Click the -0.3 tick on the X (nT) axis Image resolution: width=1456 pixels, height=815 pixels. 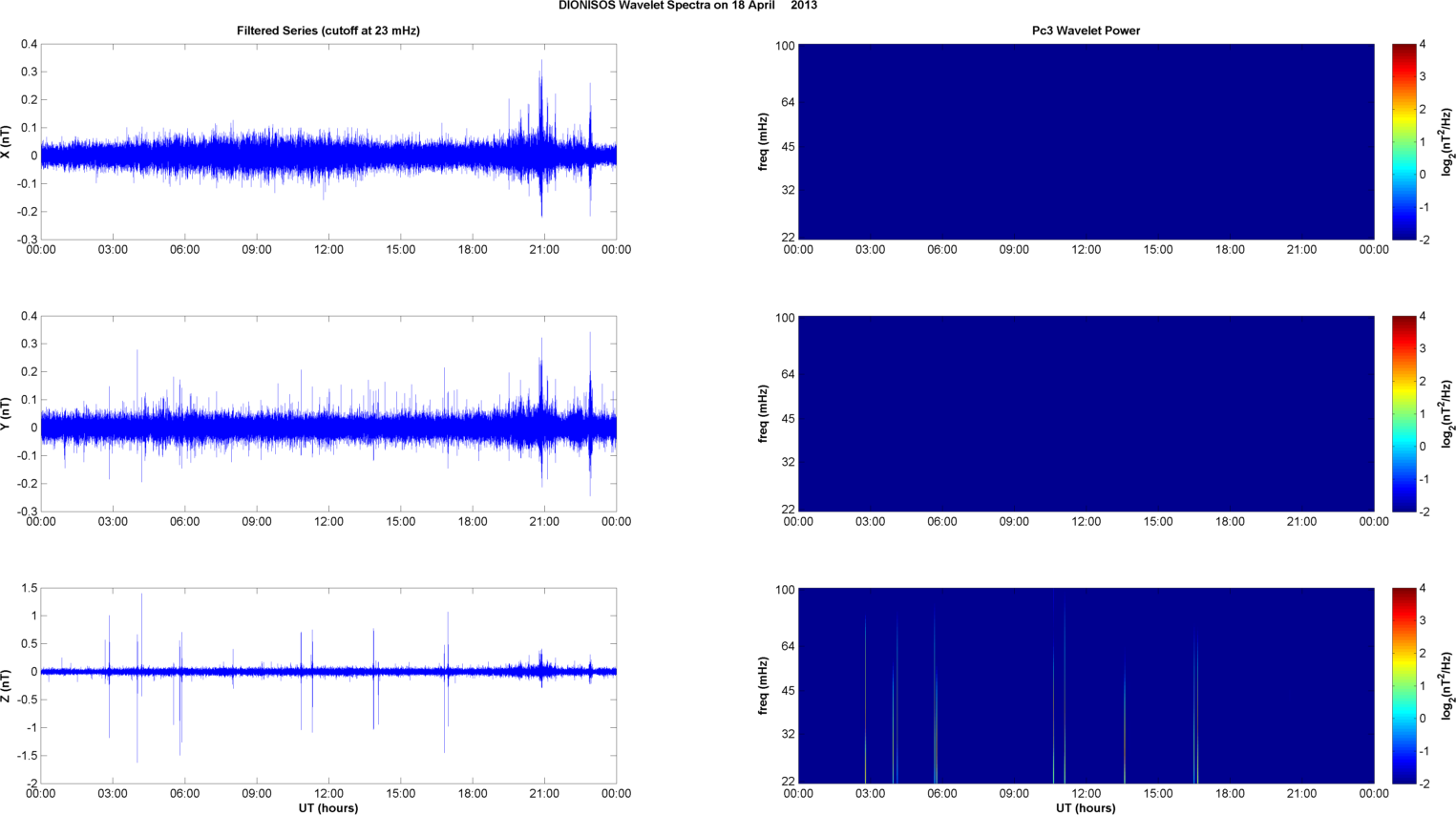click(x=27, y=240)
